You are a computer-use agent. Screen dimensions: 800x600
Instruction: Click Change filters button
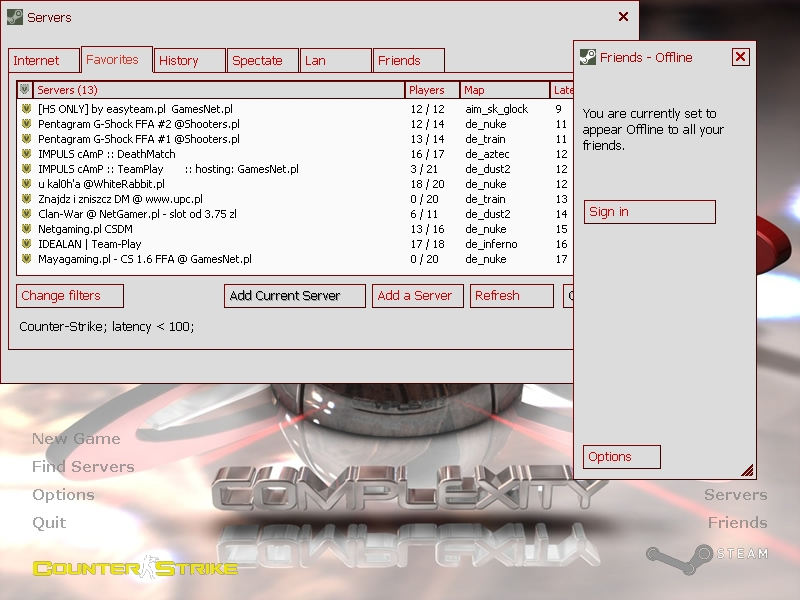[x=70, y=296]
